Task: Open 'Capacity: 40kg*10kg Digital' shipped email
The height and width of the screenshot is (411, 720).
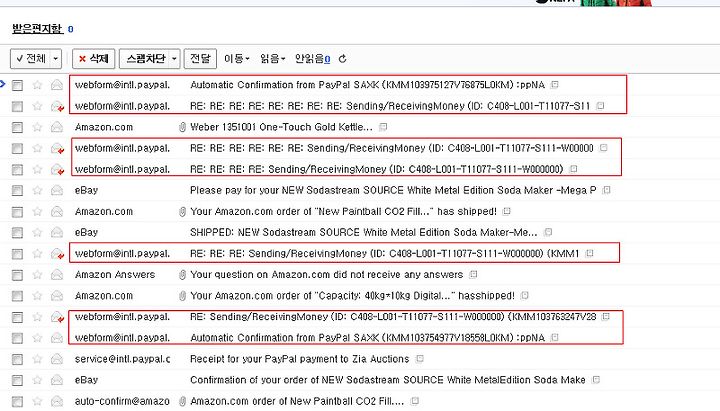Action: 352,296
